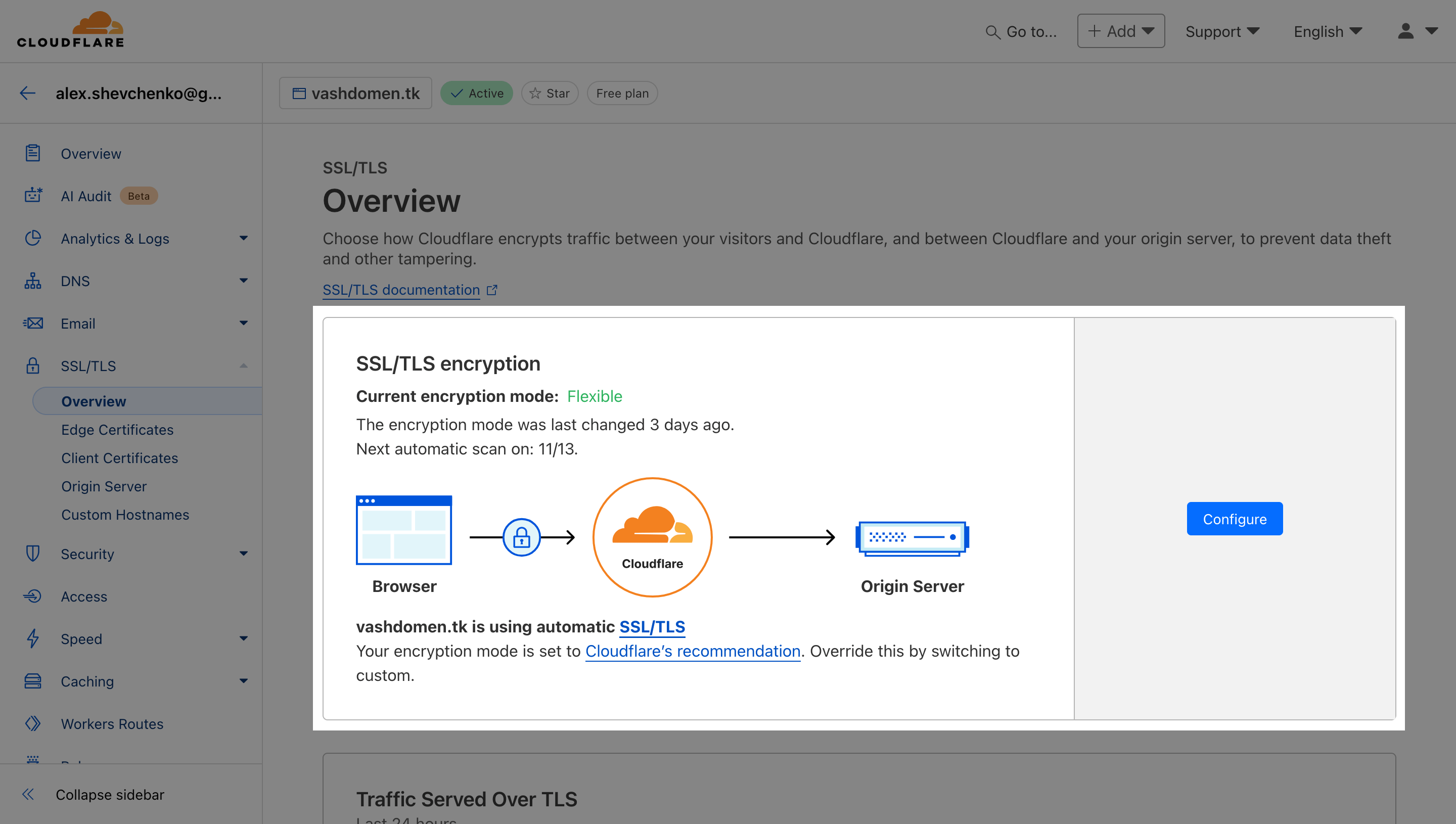
Task: Click Collapse sidebar label
Action: point(110,795)
